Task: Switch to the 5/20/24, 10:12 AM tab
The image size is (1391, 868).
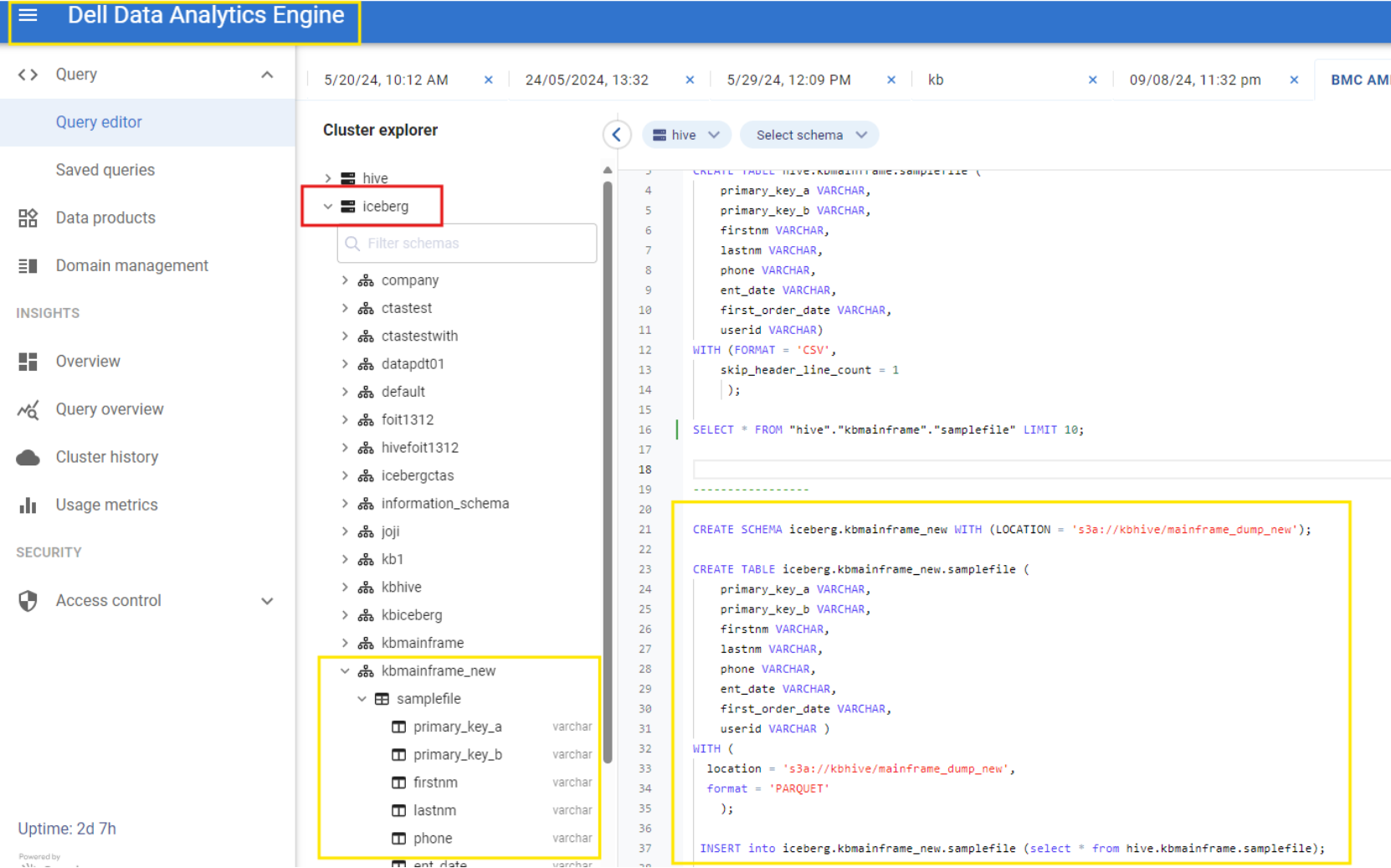Action: click(x=386, y=80)
